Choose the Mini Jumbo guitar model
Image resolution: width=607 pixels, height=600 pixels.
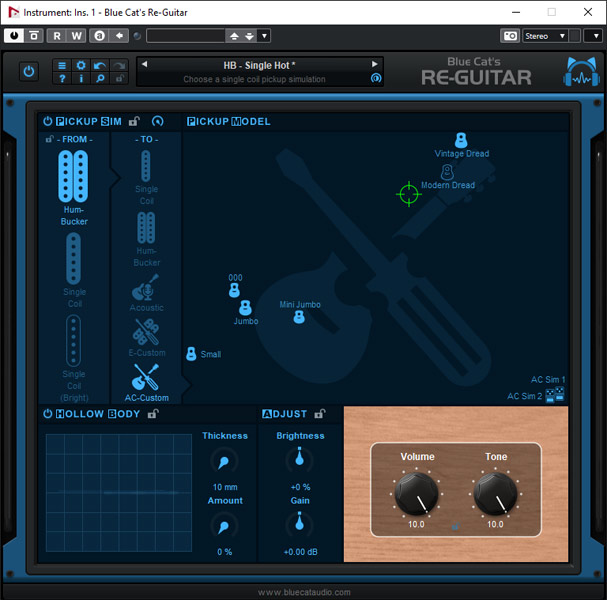pos(299,317)
